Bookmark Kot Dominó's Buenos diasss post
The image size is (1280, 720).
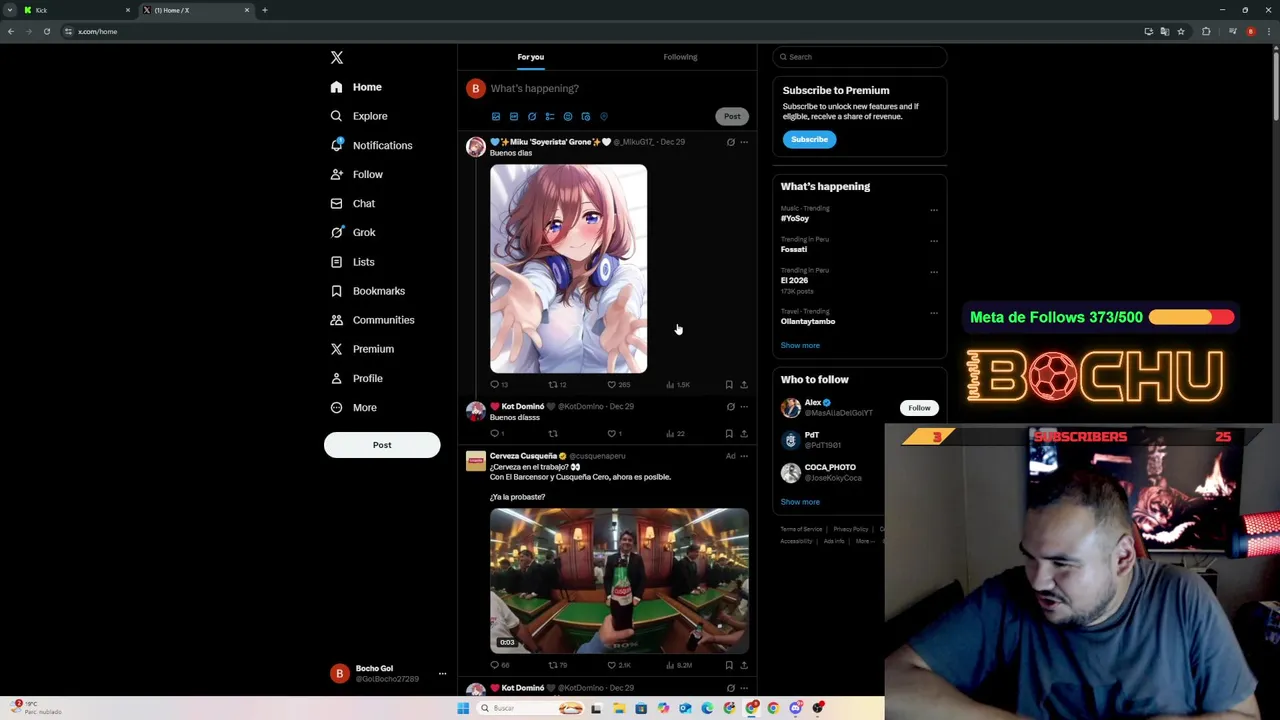point(729,433)
